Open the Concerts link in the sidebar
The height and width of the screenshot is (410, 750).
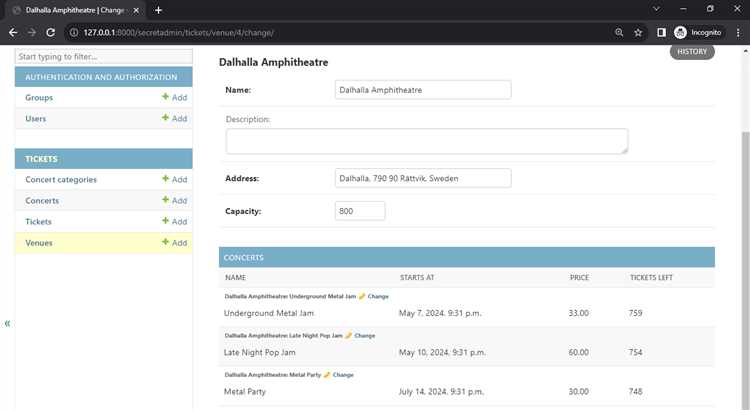tap(42, 200)
